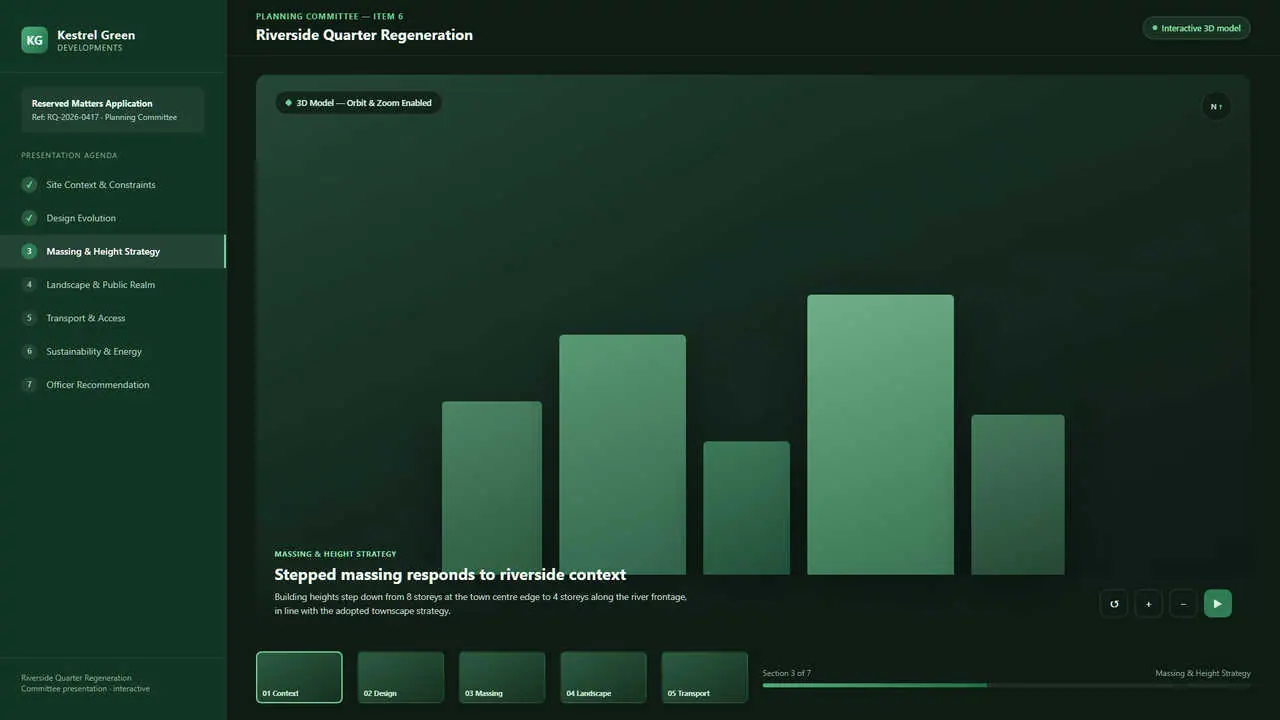Image resolution: width=1280 pixels, height=720 pixels.
Task: Select the 04 Landscape thumbnail
Action: click(x=603, y=677)
